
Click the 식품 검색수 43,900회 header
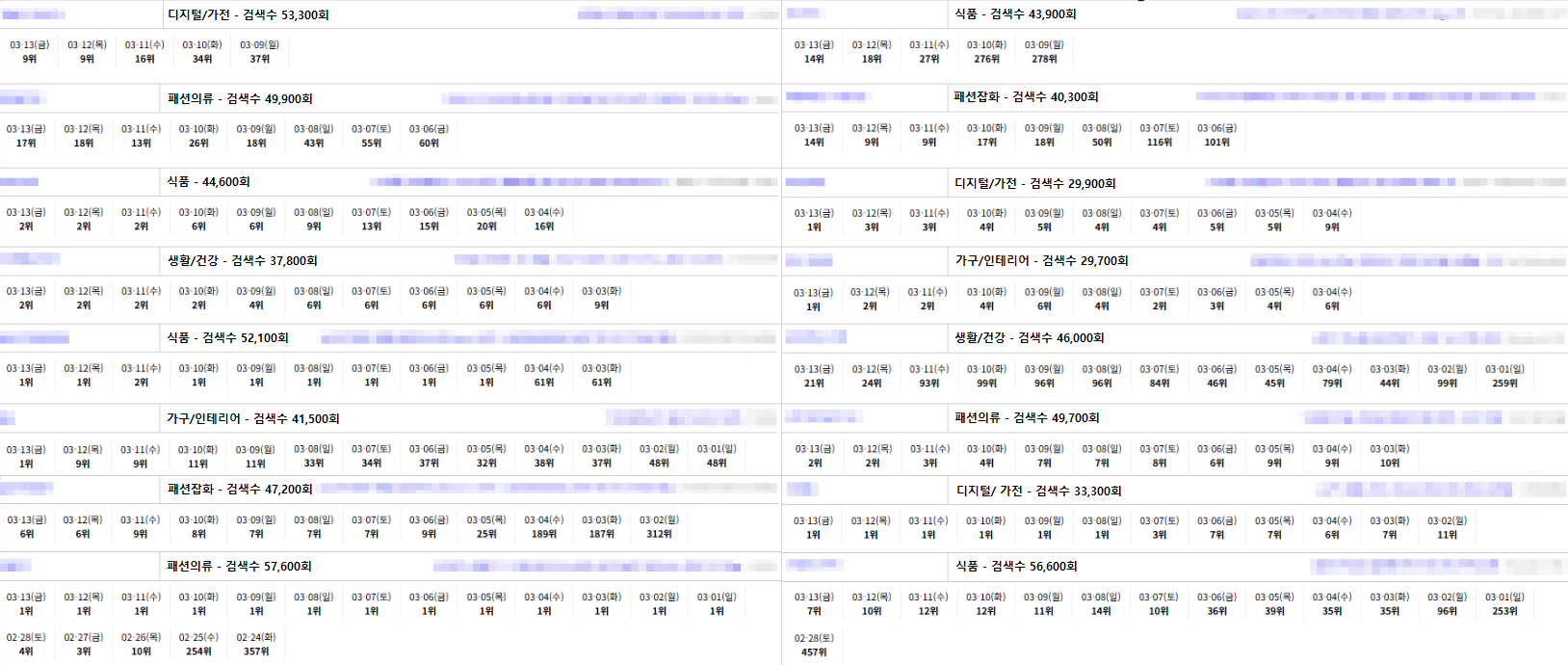[1015, 14]
